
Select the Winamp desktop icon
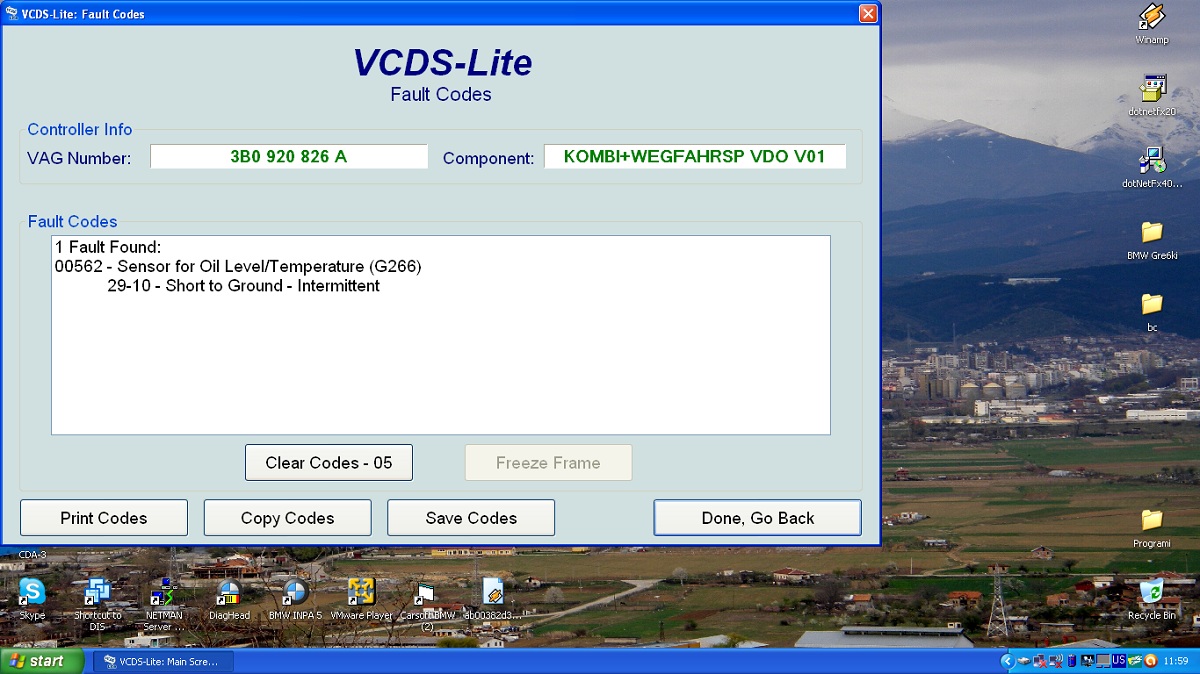[x=1152, y=20]
